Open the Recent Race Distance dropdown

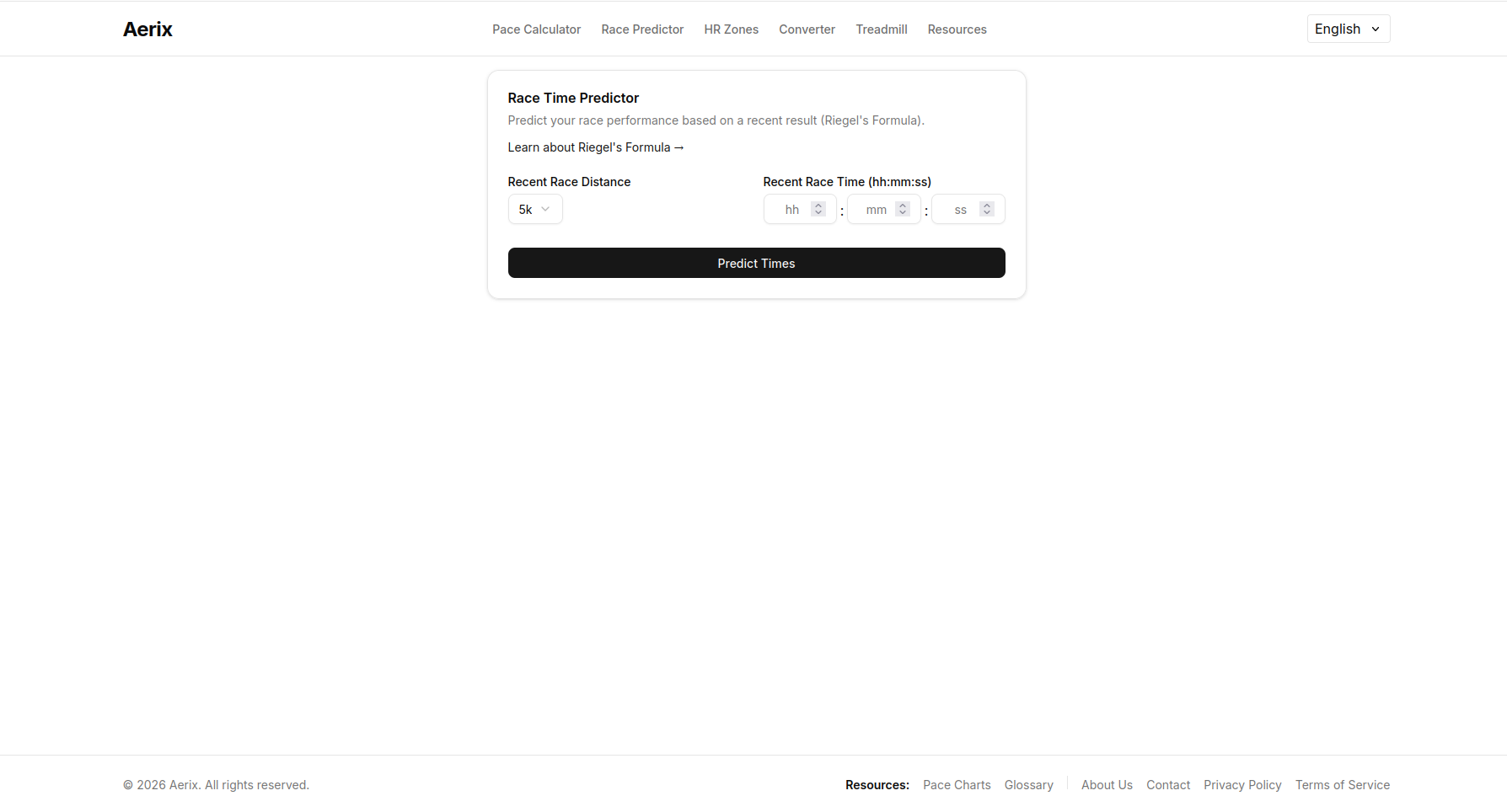534,209
